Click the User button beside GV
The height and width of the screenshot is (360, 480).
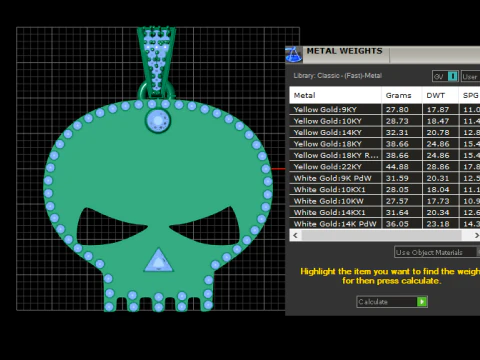pyautogui.click(x=470, y=76)
